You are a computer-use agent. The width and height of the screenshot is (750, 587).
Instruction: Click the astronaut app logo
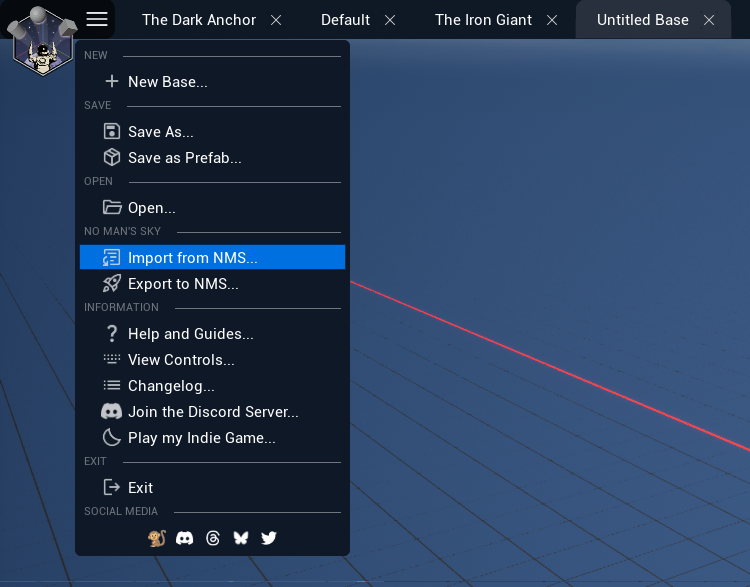(42, 40)
